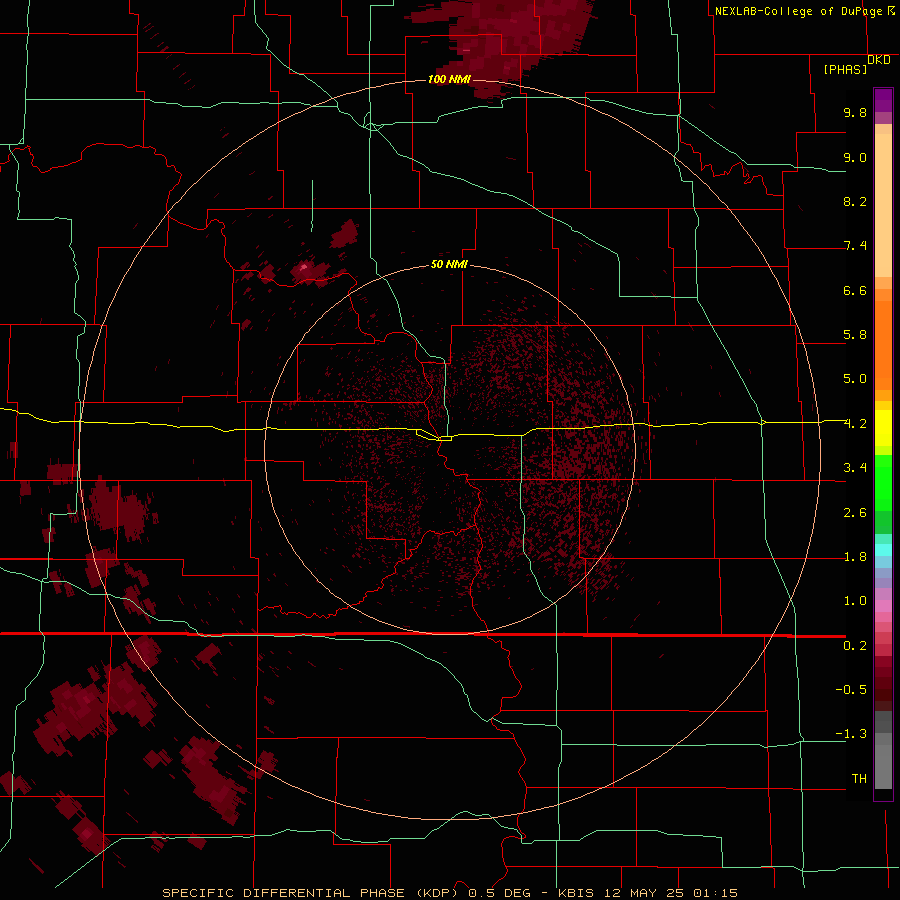Select the 9.8 value on the color scale

pos(855,112)
